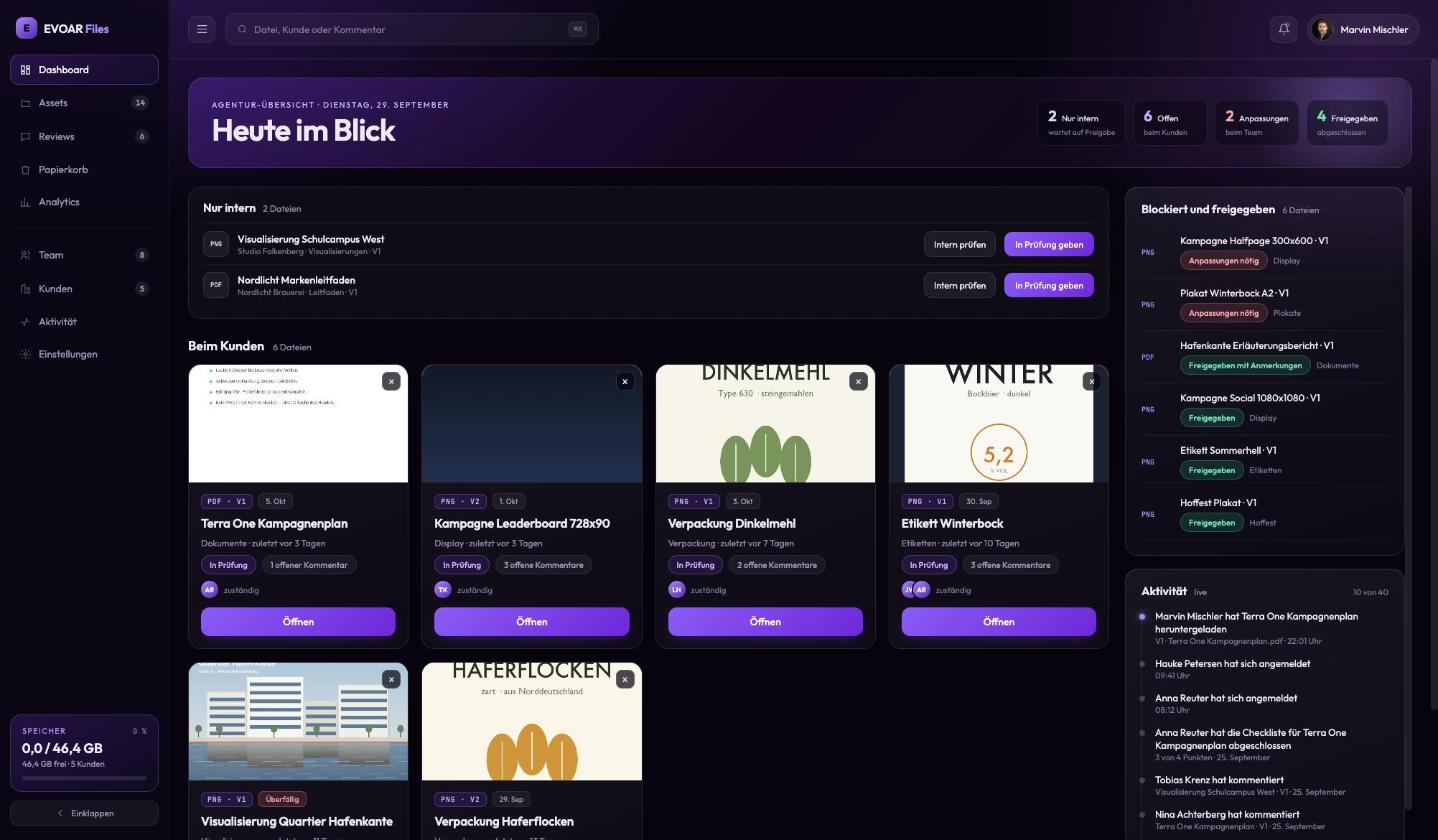Go to Assets in the sidebar
This screenshot has height=840, width=1438.
tap(85, 103)
